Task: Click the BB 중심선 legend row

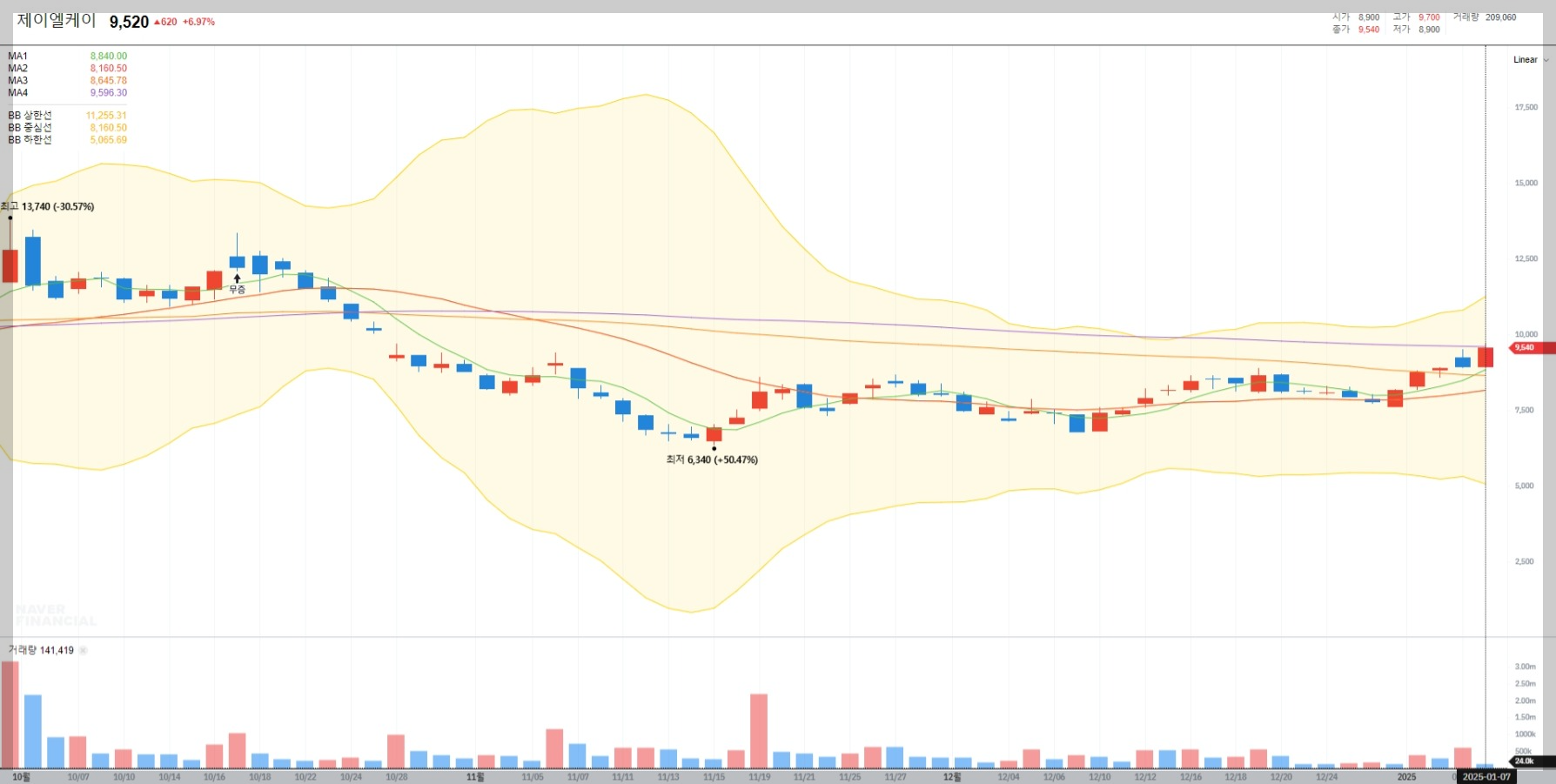Action: [68, 127]
